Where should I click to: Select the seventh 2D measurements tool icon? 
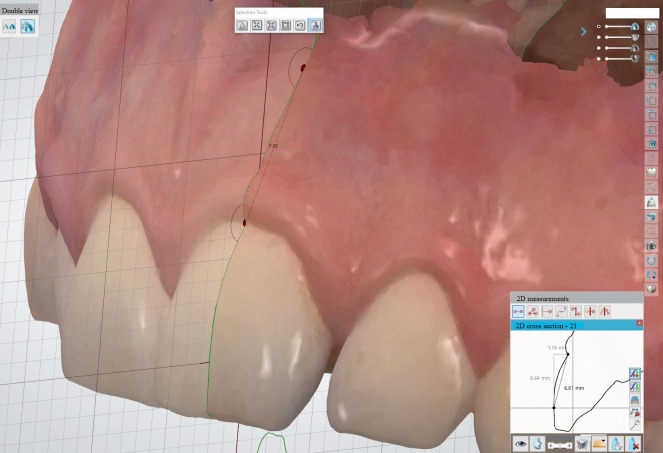(605, 312)
